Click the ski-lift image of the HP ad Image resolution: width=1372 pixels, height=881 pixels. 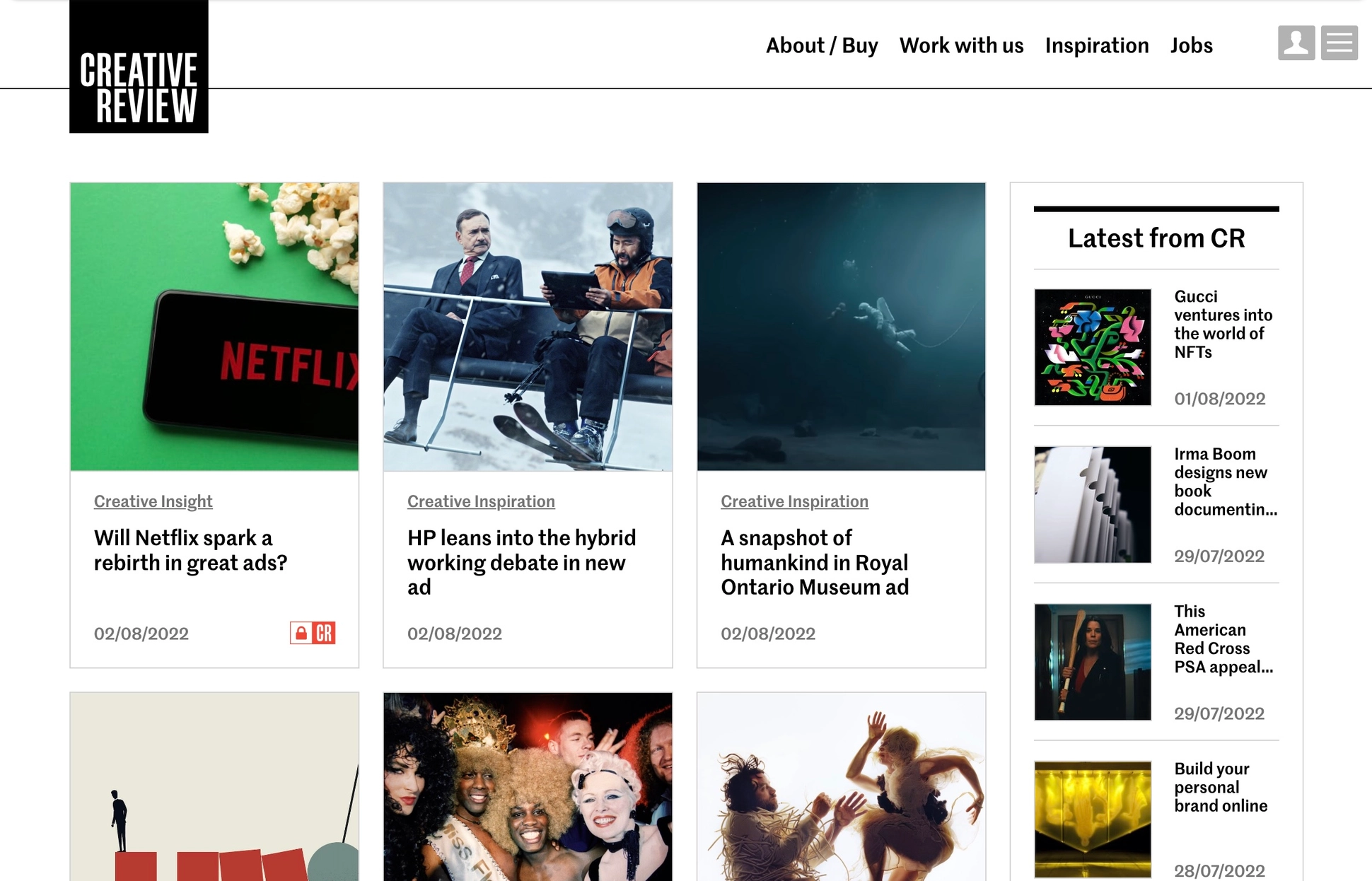pos(528,327)
